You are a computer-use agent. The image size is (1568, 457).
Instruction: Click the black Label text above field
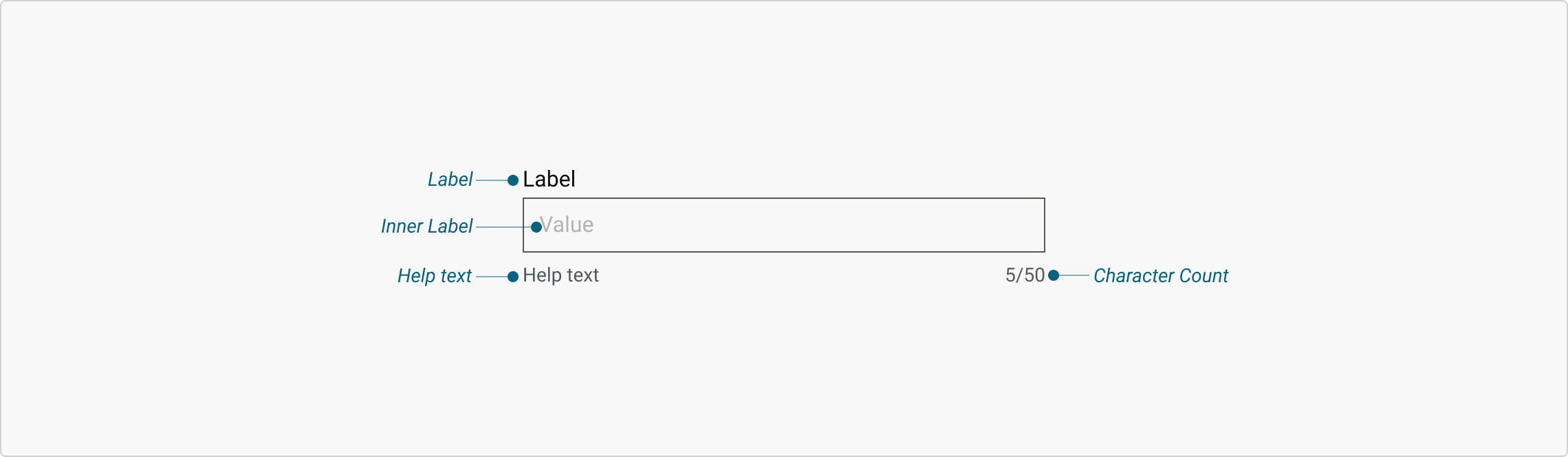[x=549, y=179]
